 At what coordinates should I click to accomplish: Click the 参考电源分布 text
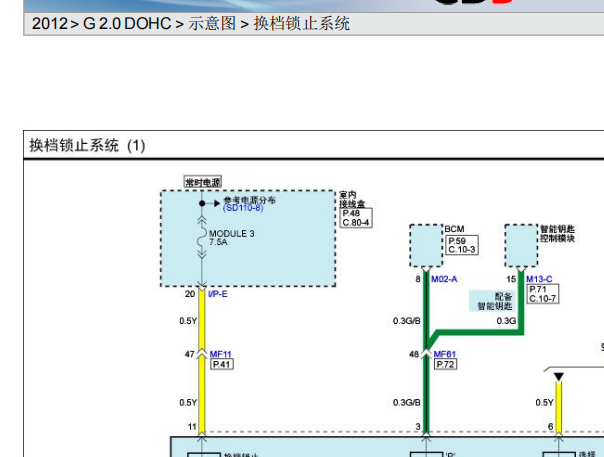tap(250, 200)
